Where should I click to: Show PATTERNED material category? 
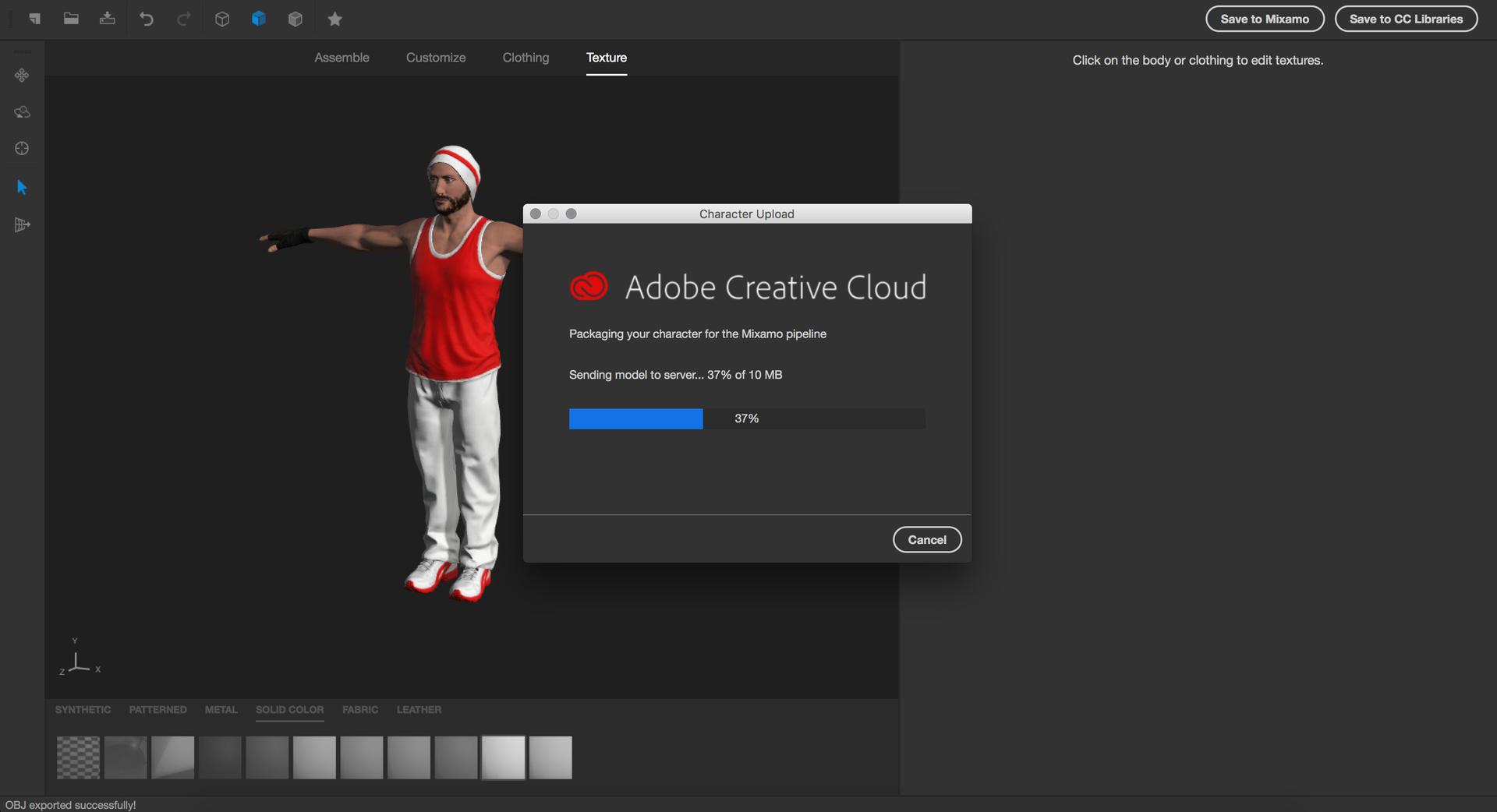(157, 710)
